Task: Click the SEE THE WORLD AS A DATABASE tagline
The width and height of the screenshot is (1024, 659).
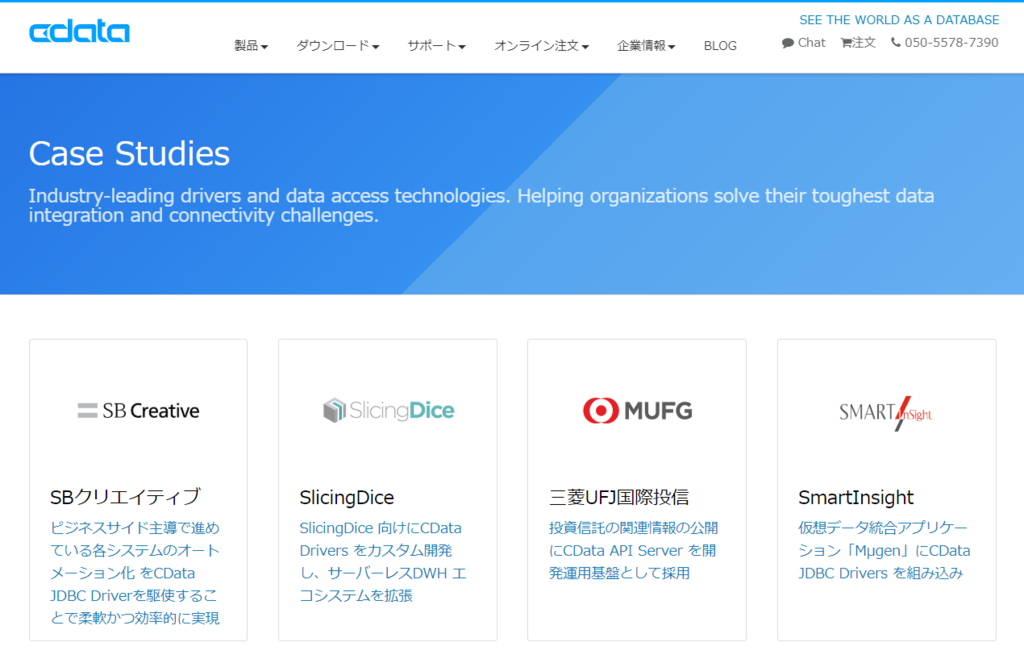Action: [899, 20]
